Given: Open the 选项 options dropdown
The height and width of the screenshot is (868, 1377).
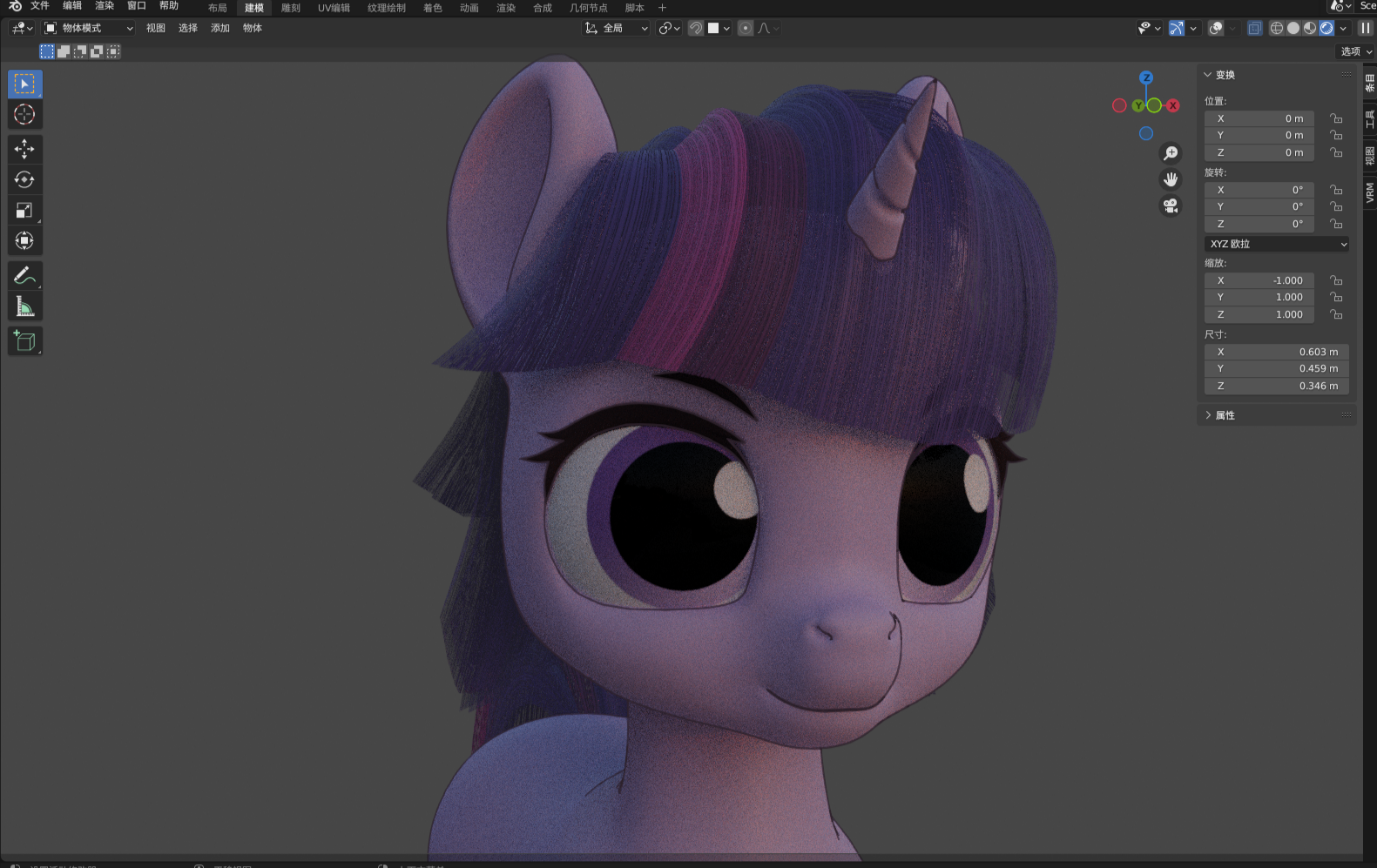Looking at the screenshot, I should tap(1355, 51).
